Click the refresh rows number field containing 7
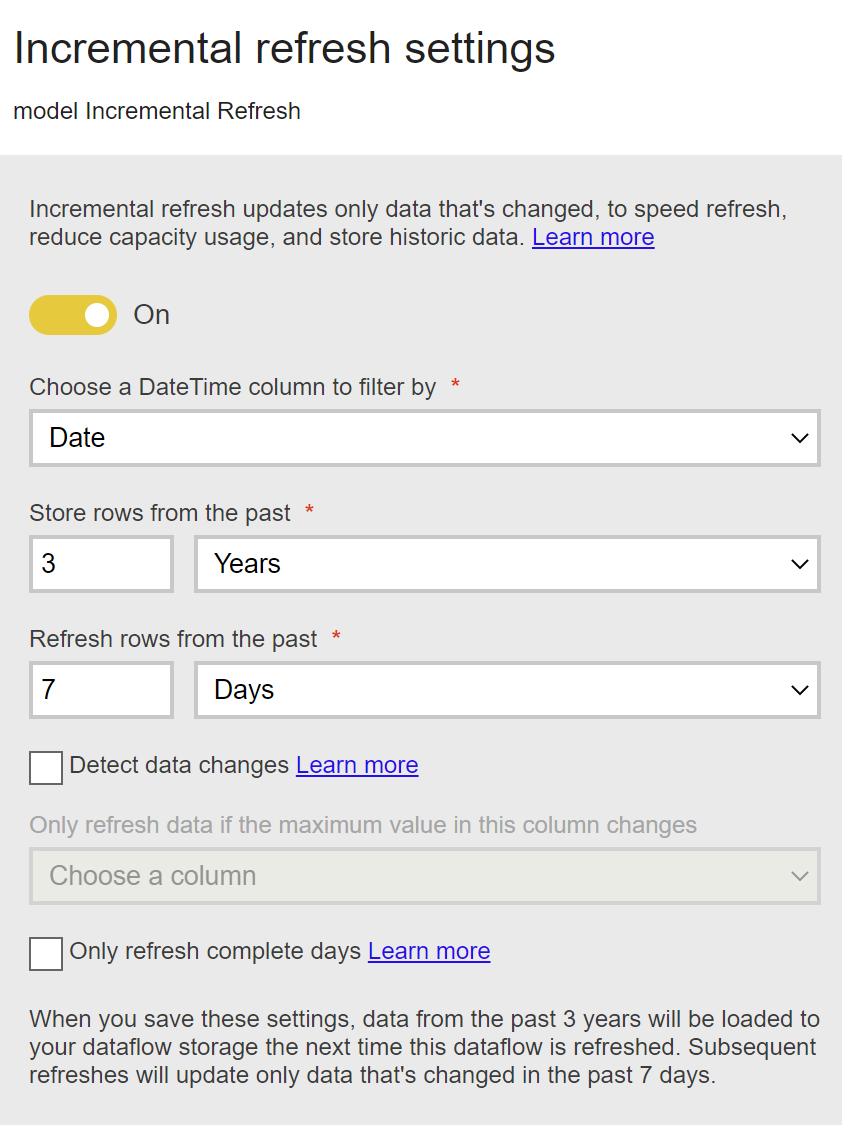 click(101, 690)
